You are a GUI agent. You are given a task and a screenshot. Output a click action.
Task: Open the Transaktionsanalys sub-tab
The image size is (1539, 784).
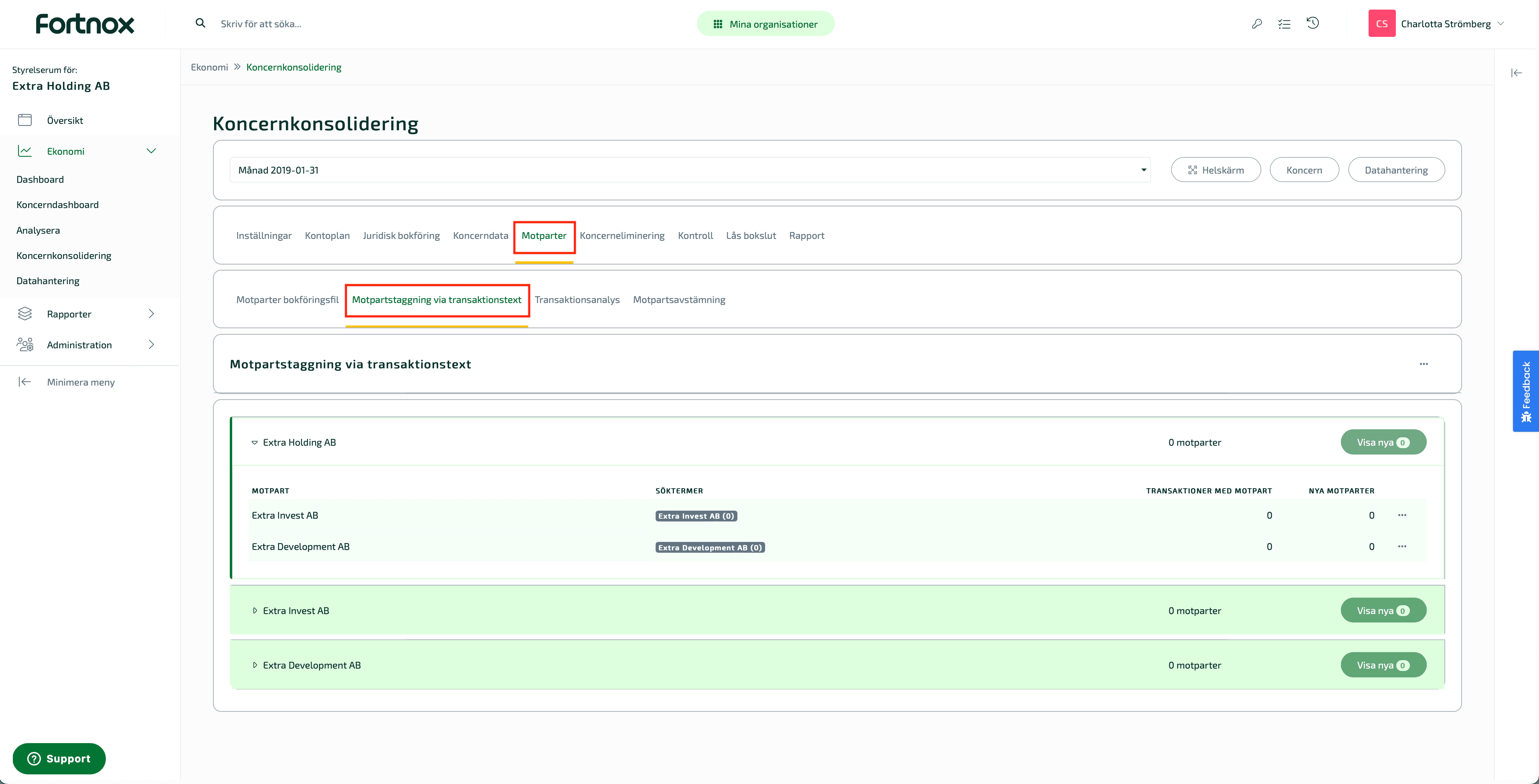(577, 300)
